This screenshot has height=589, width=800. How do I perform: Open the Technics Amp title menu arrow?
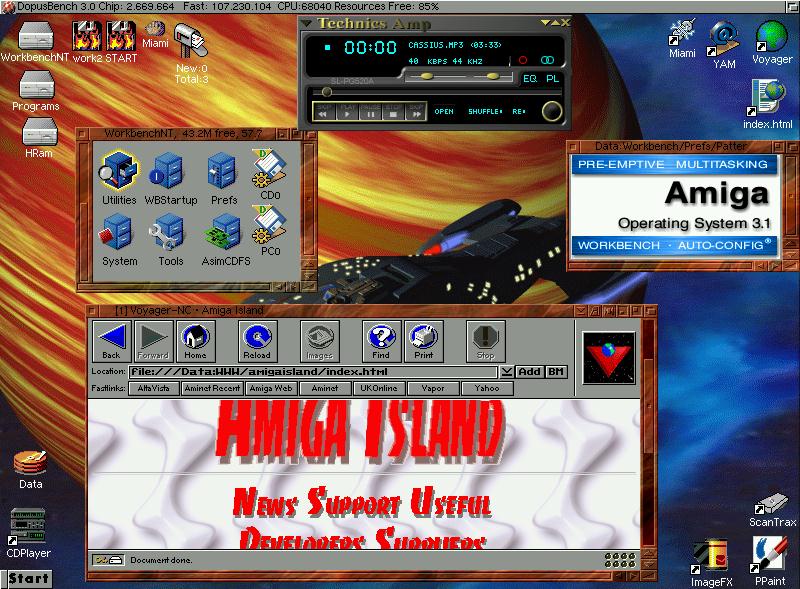click(x=309, y=23)
